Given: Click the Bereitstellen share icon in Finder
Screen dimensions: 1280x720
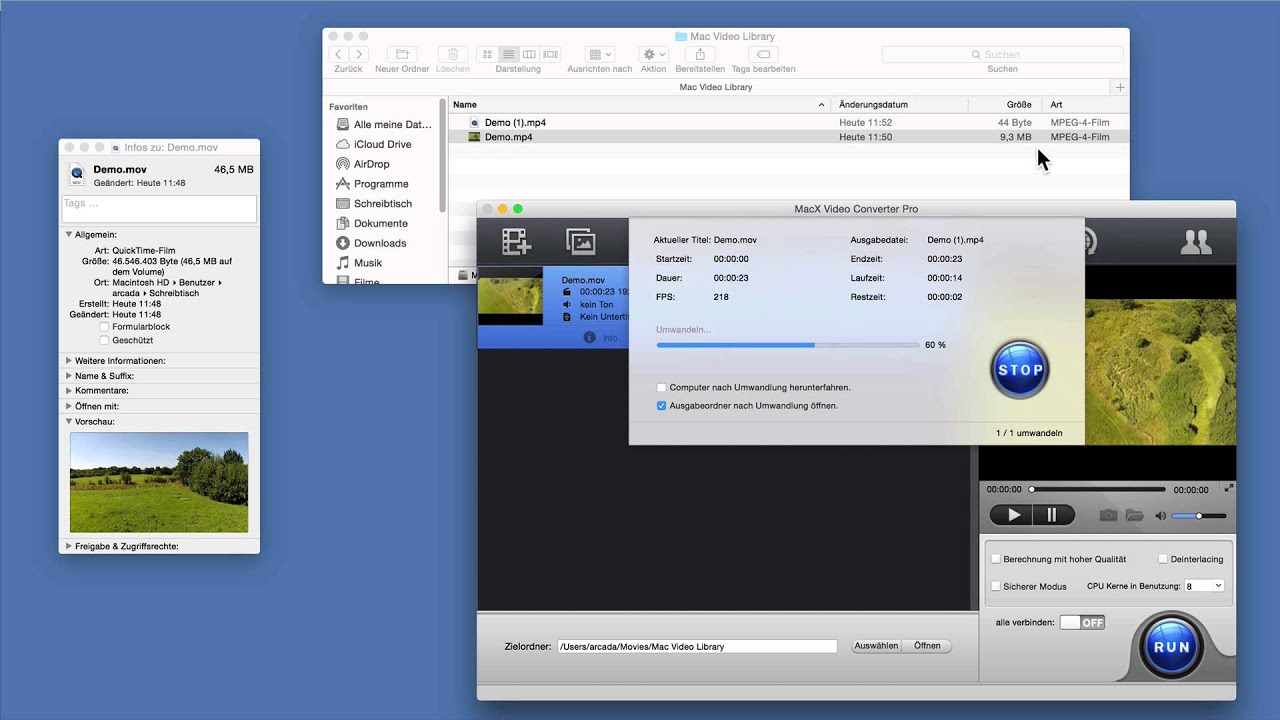Looking at the screenshot, I should 700,54.
